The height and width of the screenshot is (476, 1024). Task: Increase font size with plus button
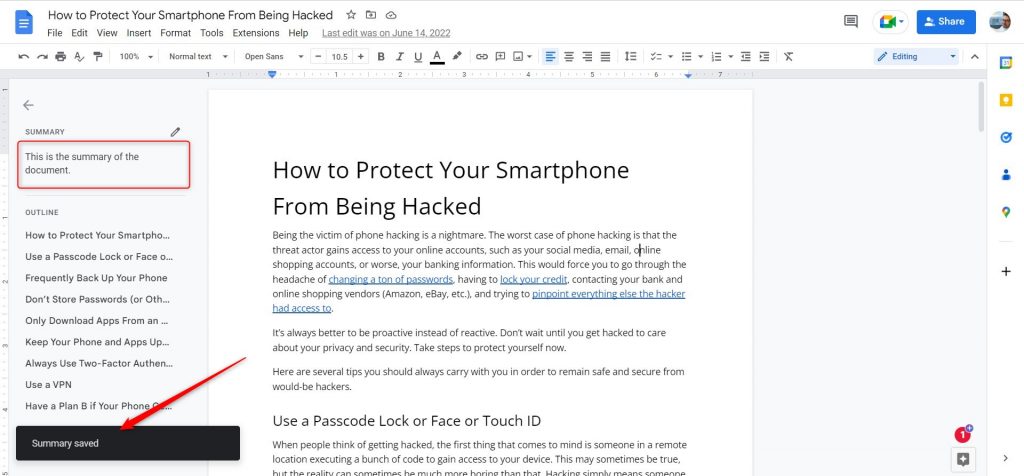360,57
